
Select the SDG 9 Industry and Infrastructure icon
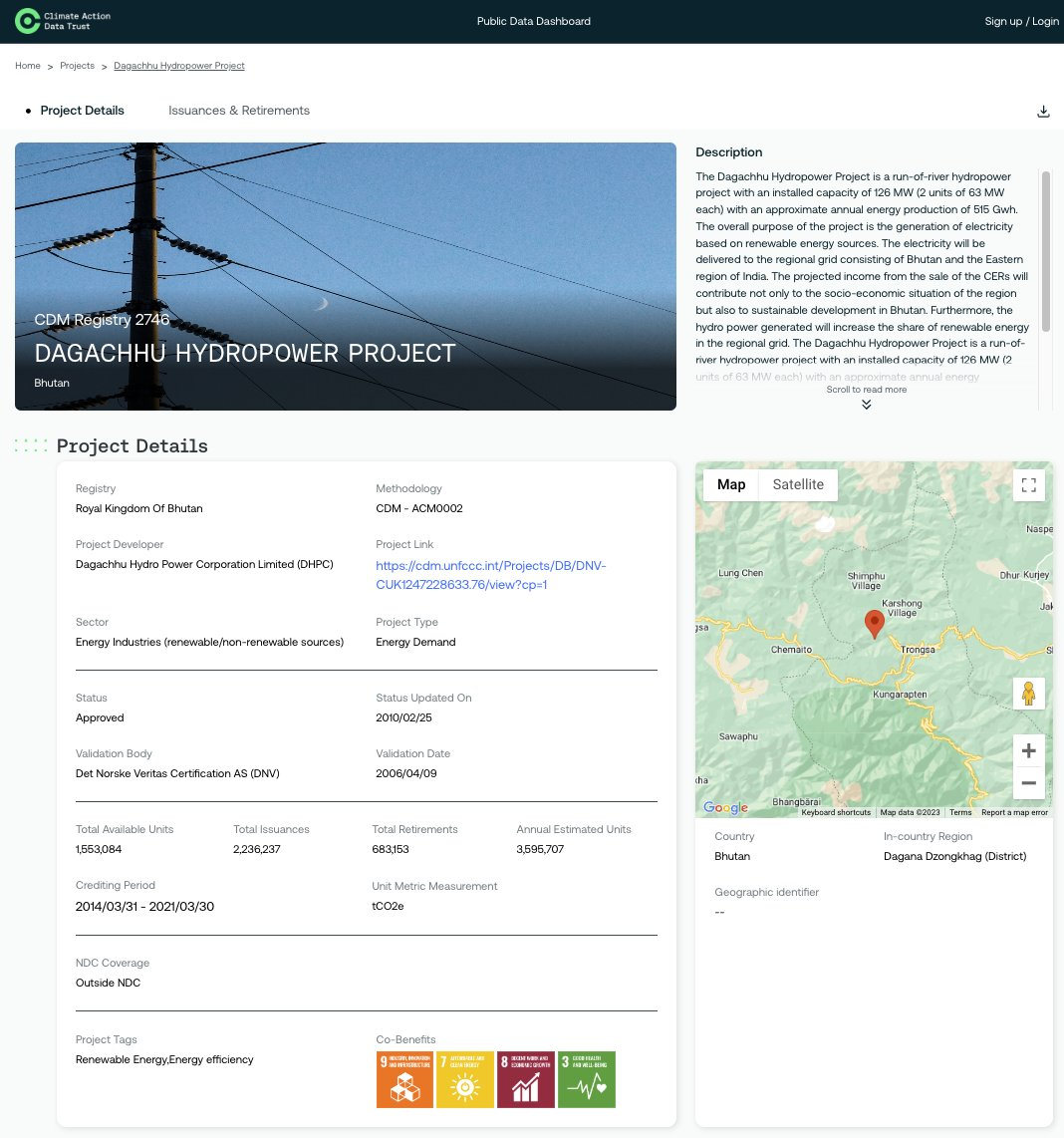coord(404,1079)
